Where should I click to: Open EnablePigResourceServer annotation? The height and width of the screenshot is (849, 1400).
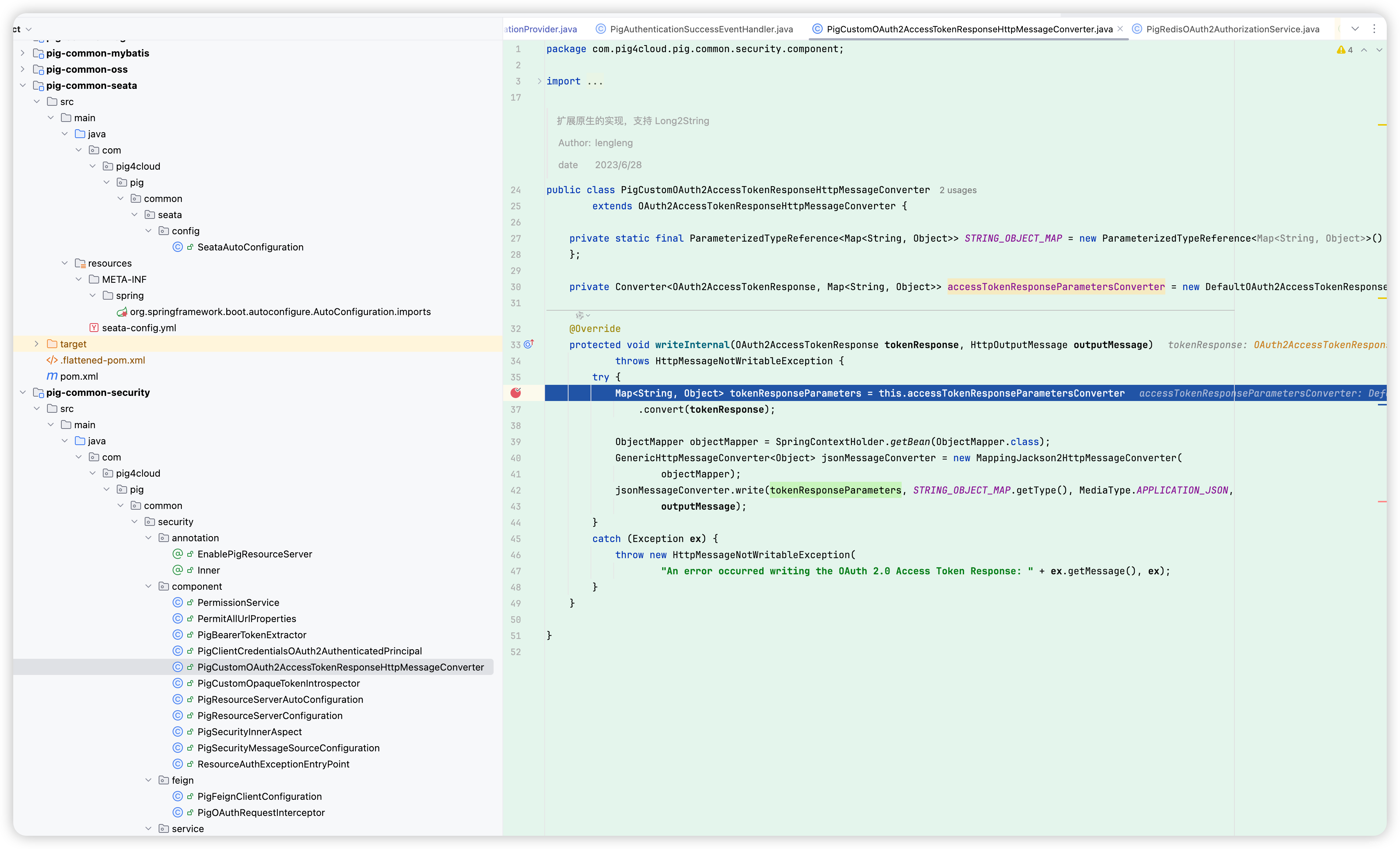(x=255, y=554)
